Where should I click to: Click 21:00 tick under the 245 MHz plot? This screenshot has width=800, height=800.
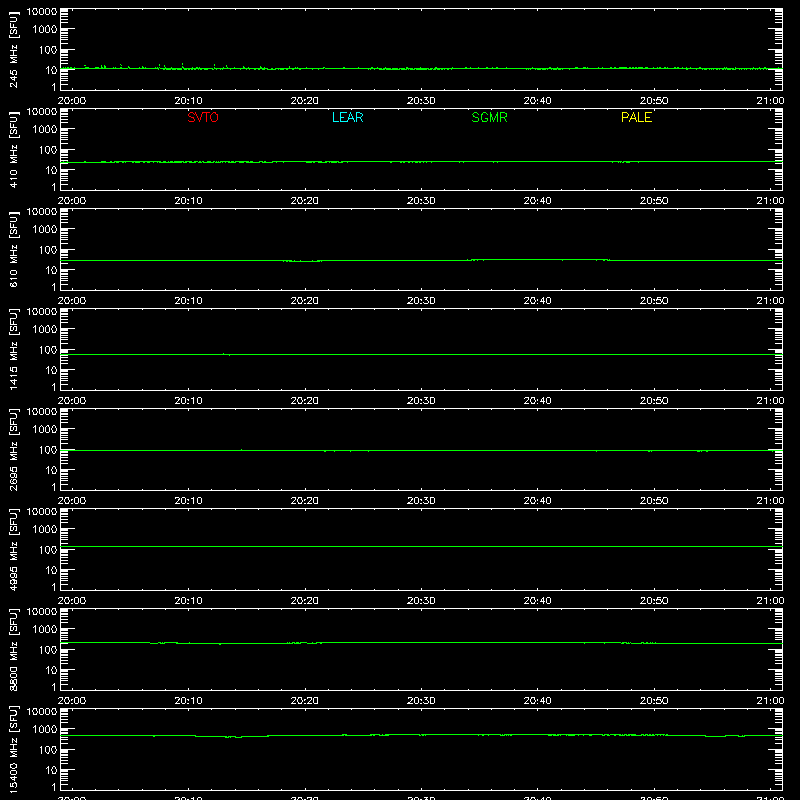tap(770, 101)
